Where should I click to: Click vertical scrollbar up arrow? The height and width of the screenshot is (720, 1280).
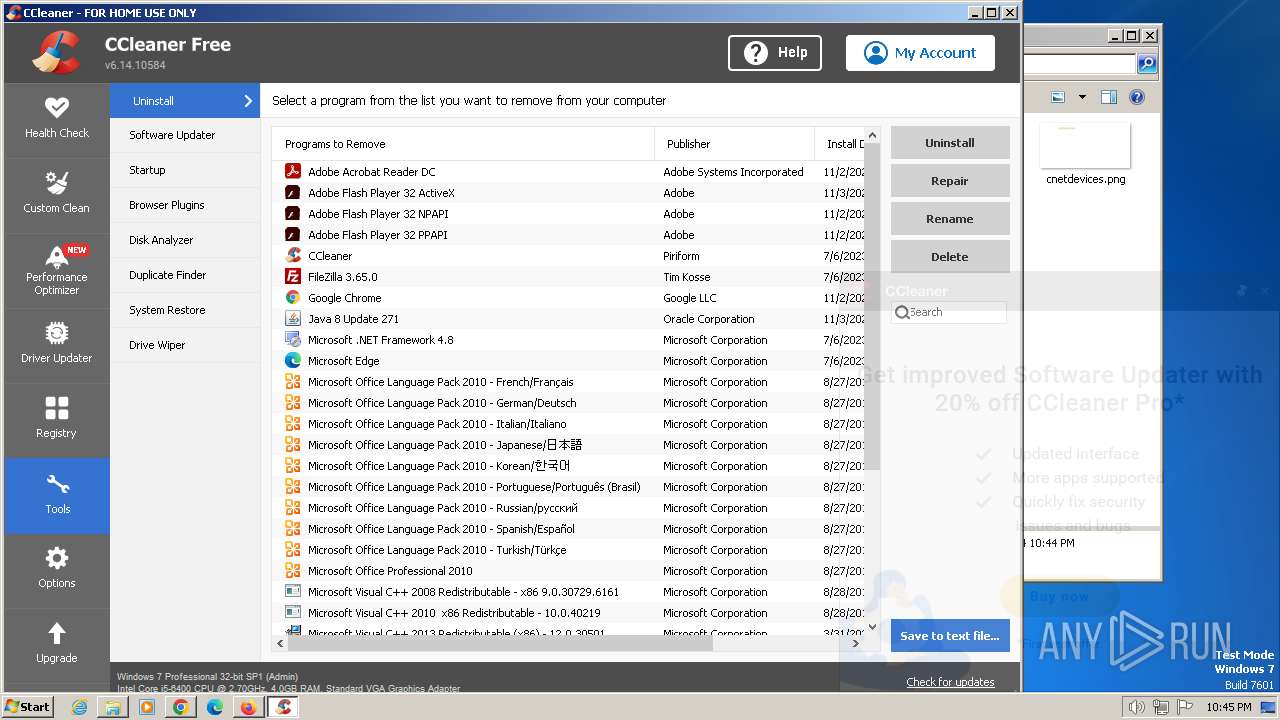[x=872, y=135]
